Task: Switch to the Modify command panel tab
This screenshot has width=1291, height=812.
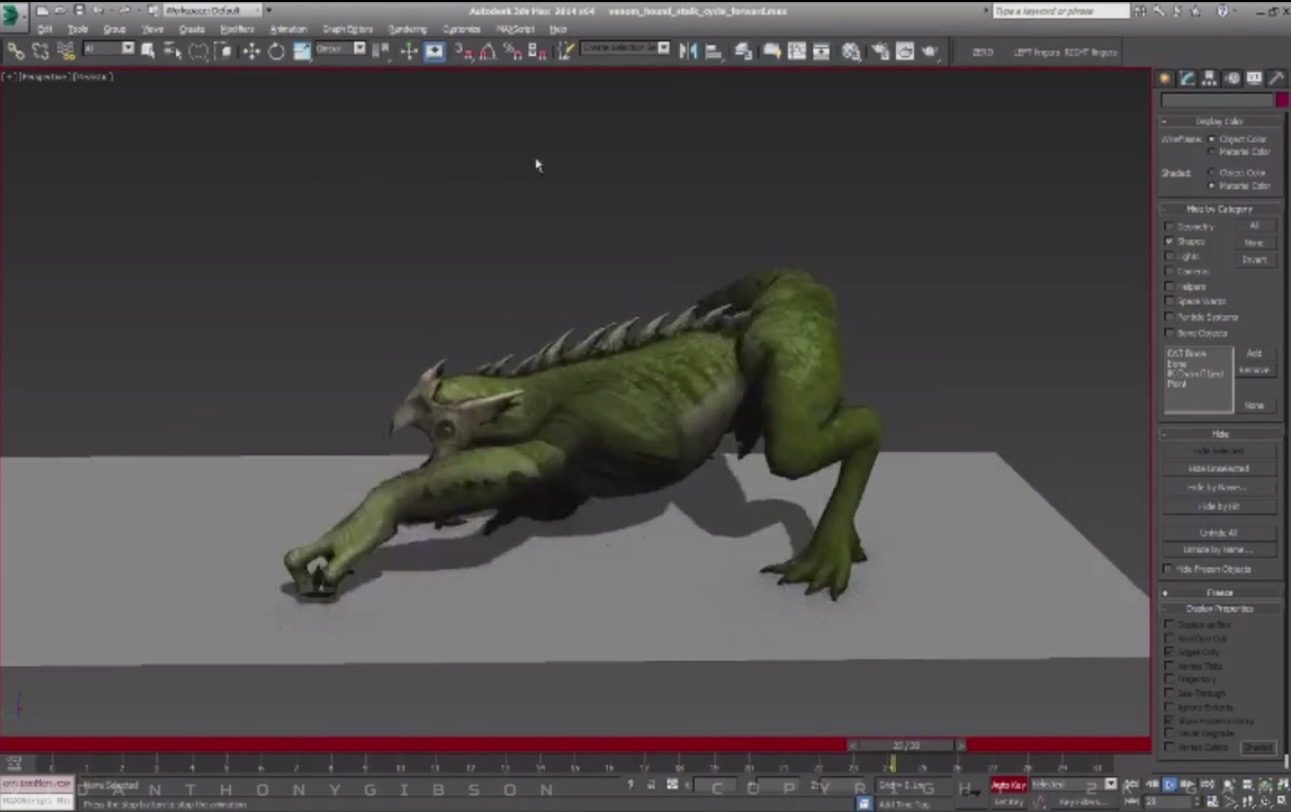Action: pos(1187,78)
